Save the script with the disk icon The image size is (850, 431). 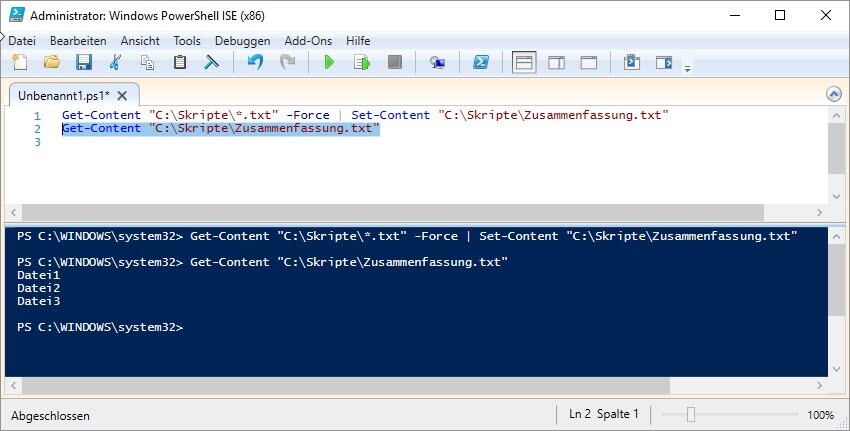click(84, 63)
